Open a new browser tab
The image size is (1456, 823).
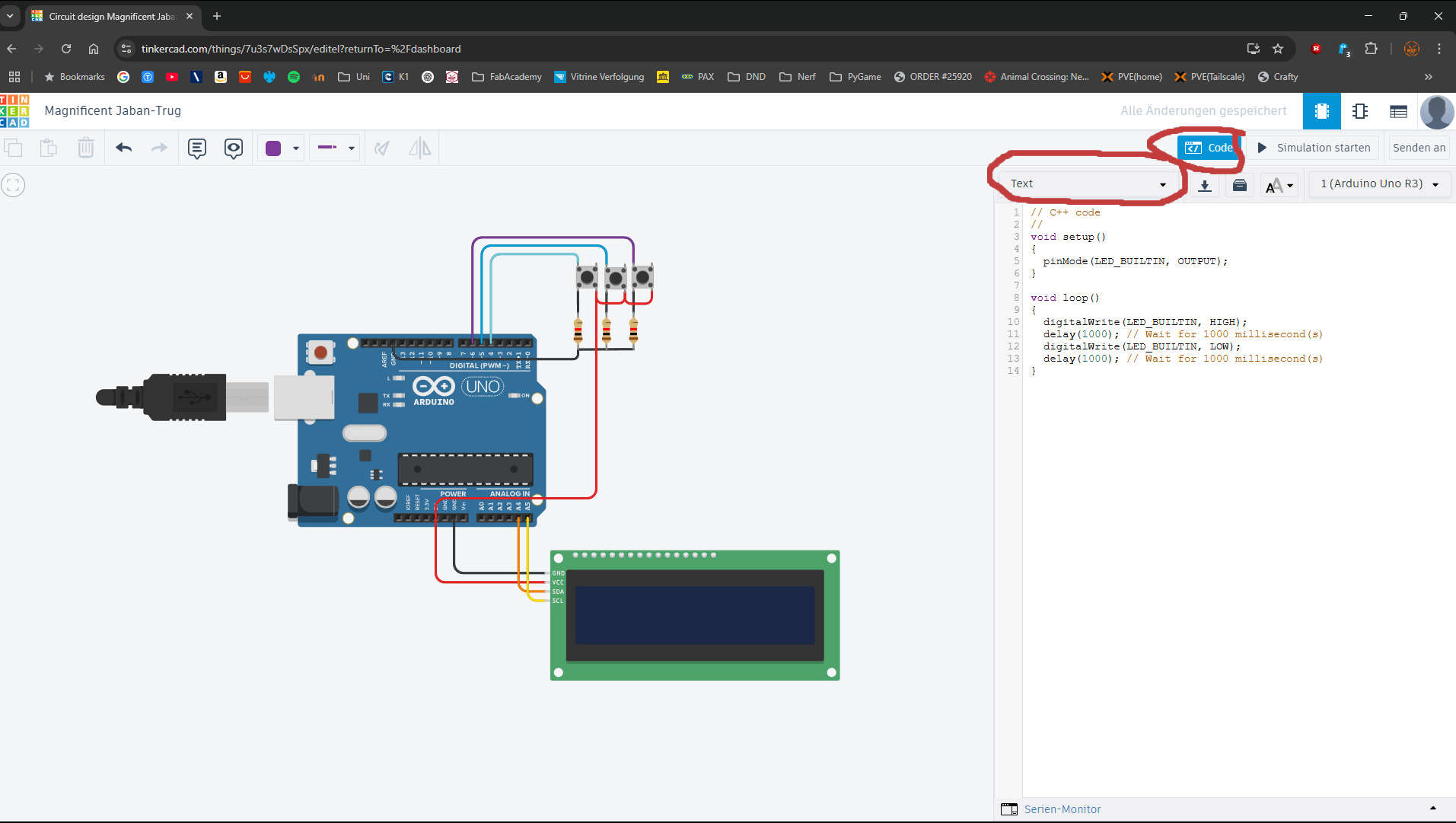click(217, 16)
